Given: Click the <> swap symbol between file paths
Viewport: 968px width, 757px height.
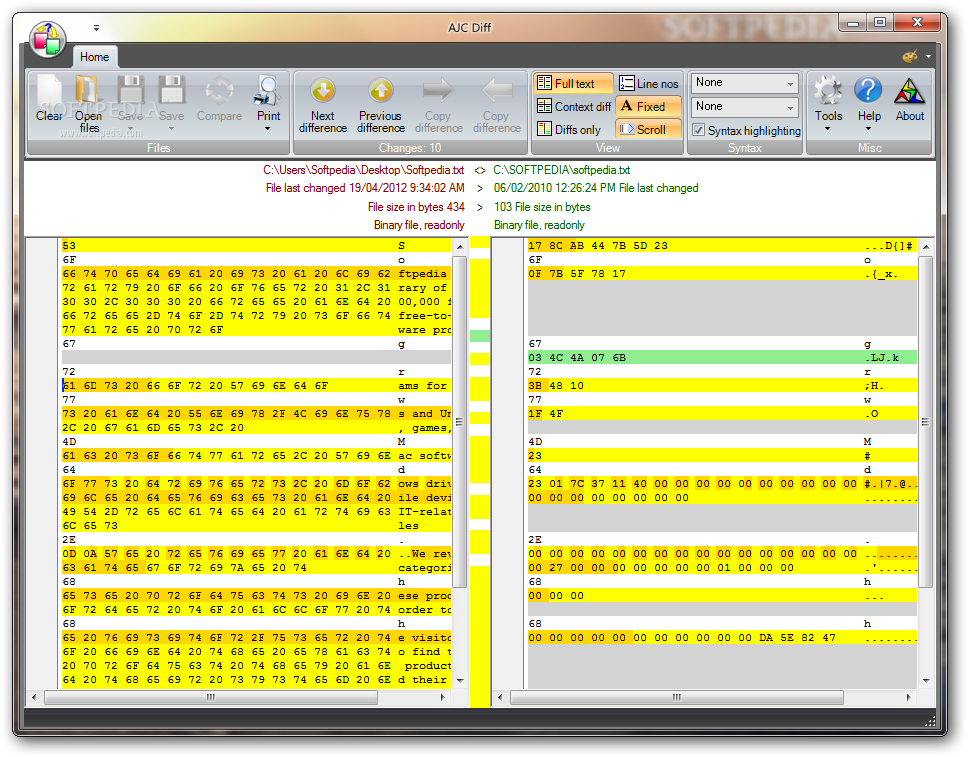Looking at the screenshot, I should point(480,170).
